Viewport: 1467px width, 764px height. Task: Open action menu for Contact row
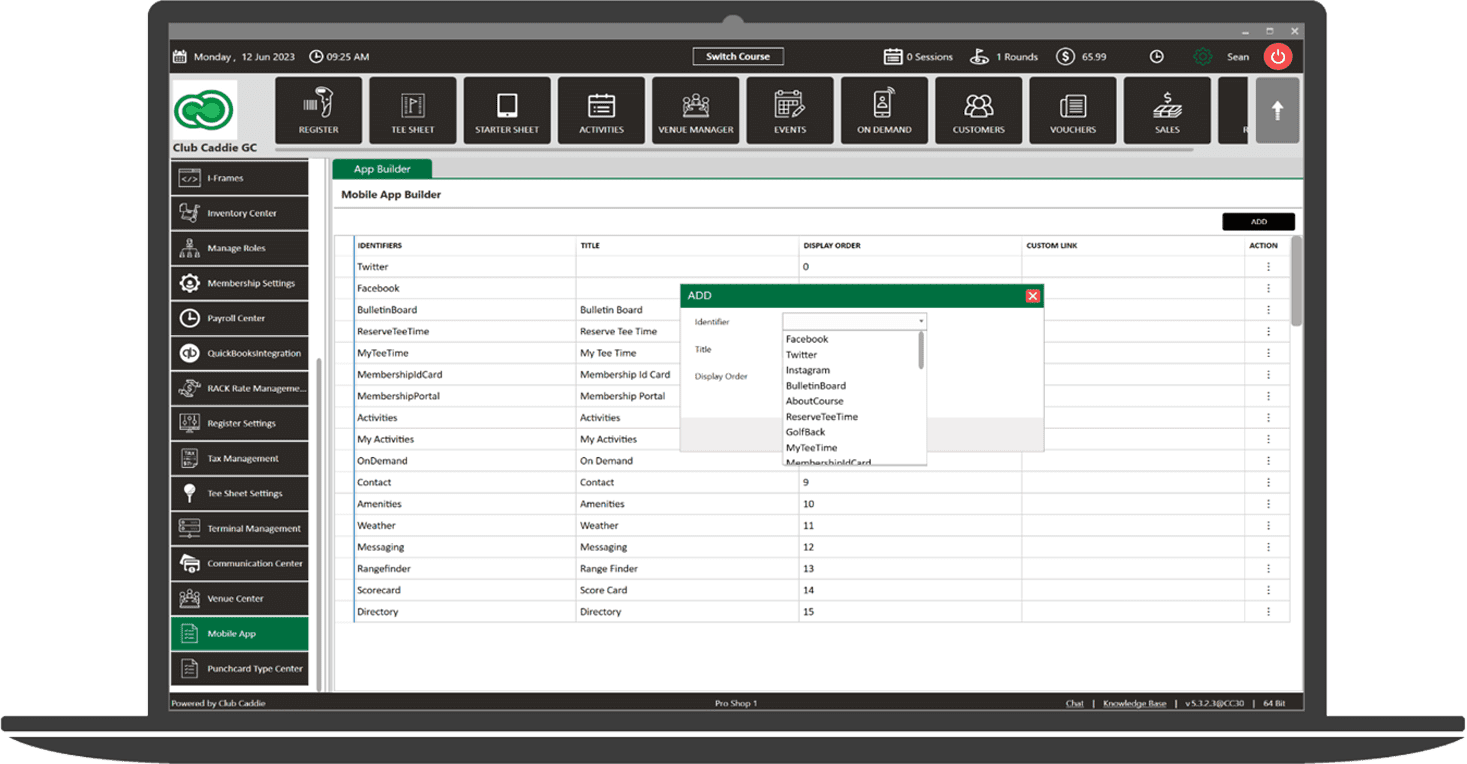tap(1268, 482)
